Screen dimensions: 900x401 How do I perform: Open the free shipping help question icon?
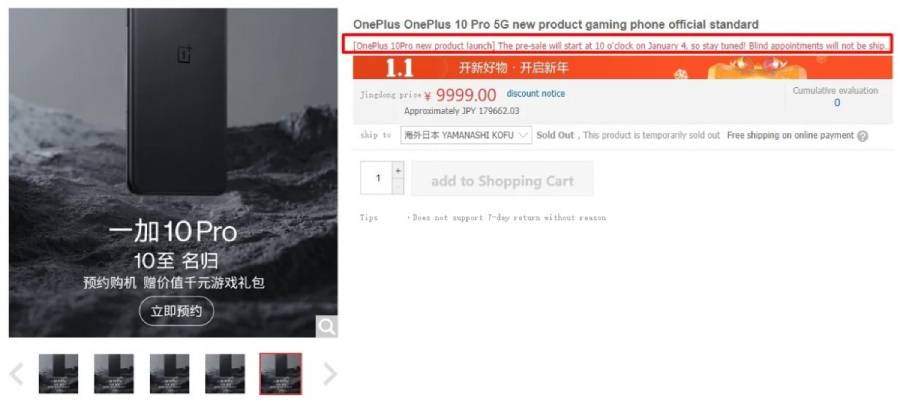click(x=862, y=136)
